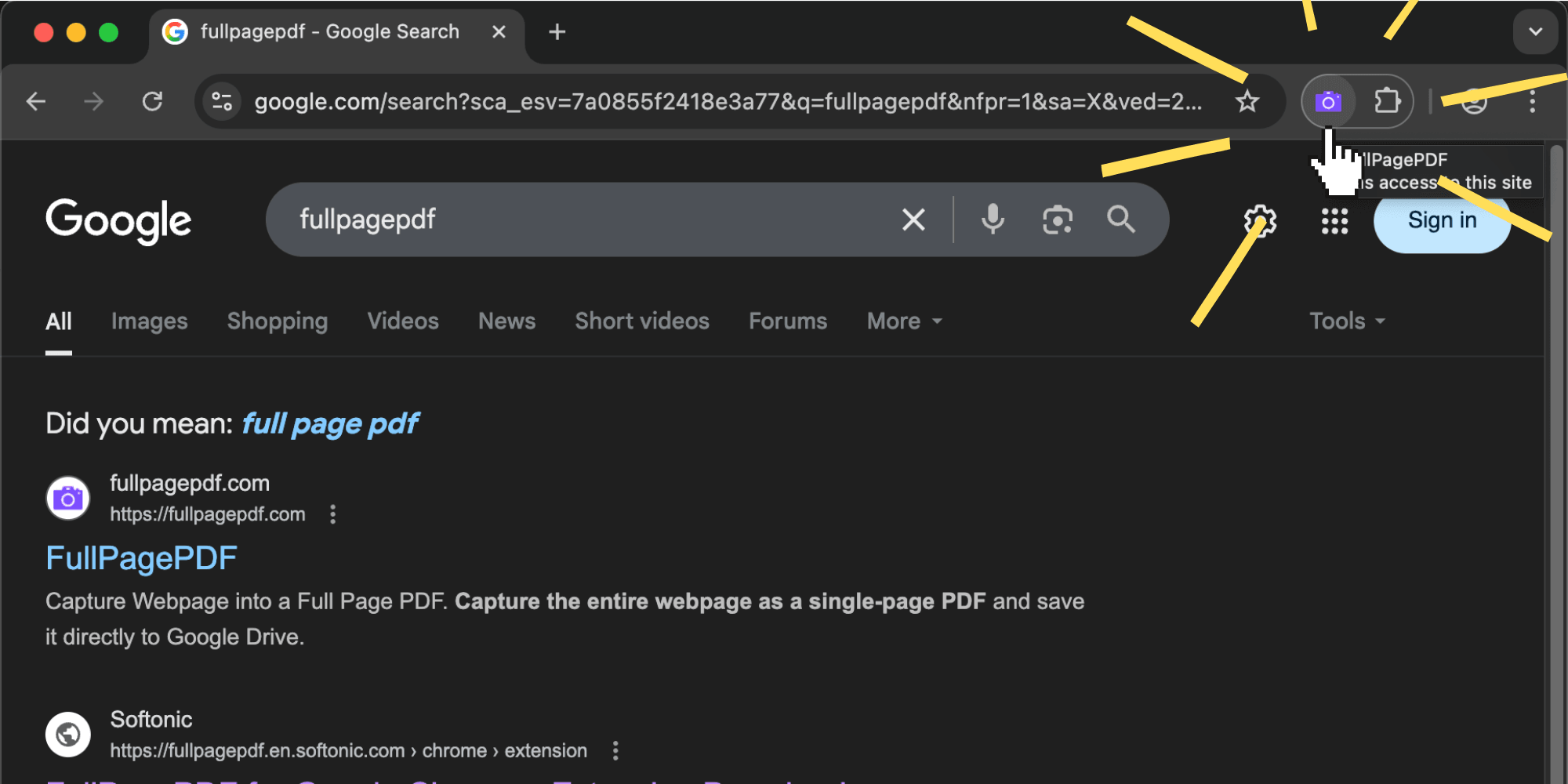Image resolution: width=1568 pixels, height=784 pixels.
Task: Open the Extensions puzzle menu
Action: pyautogui.click(x=1387, y=101)
